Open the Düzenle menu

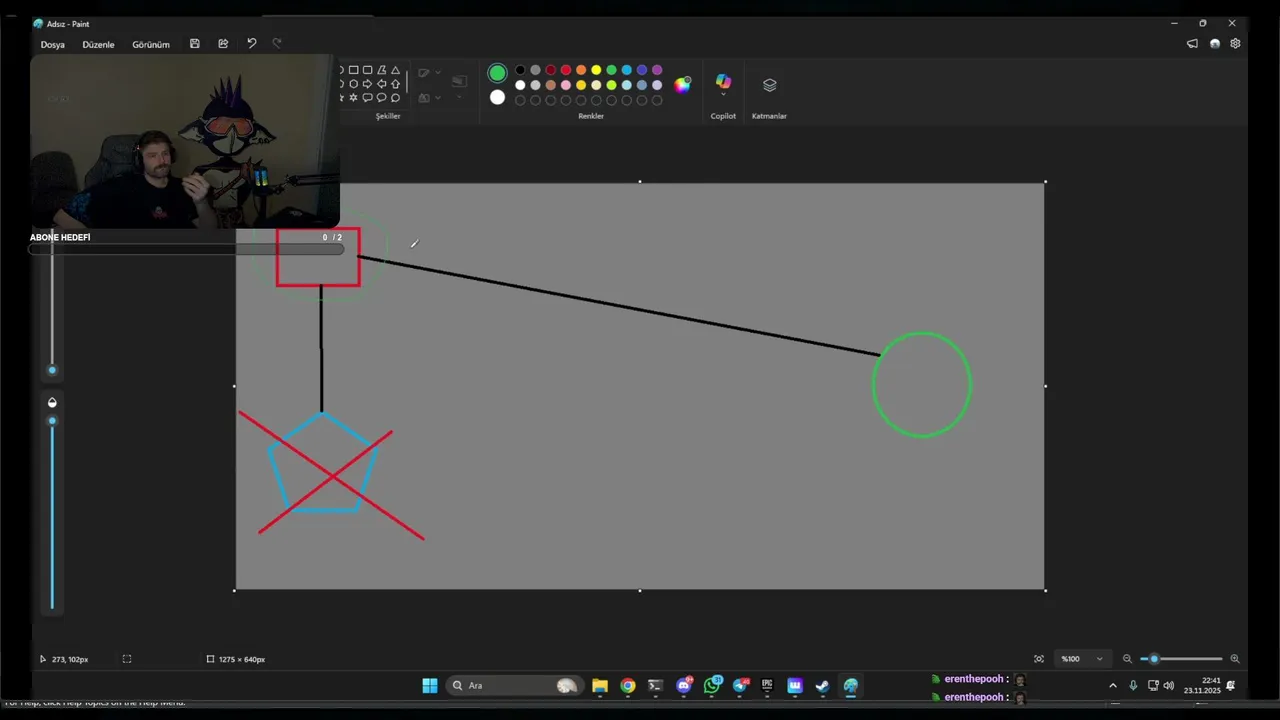coord(98,44)
